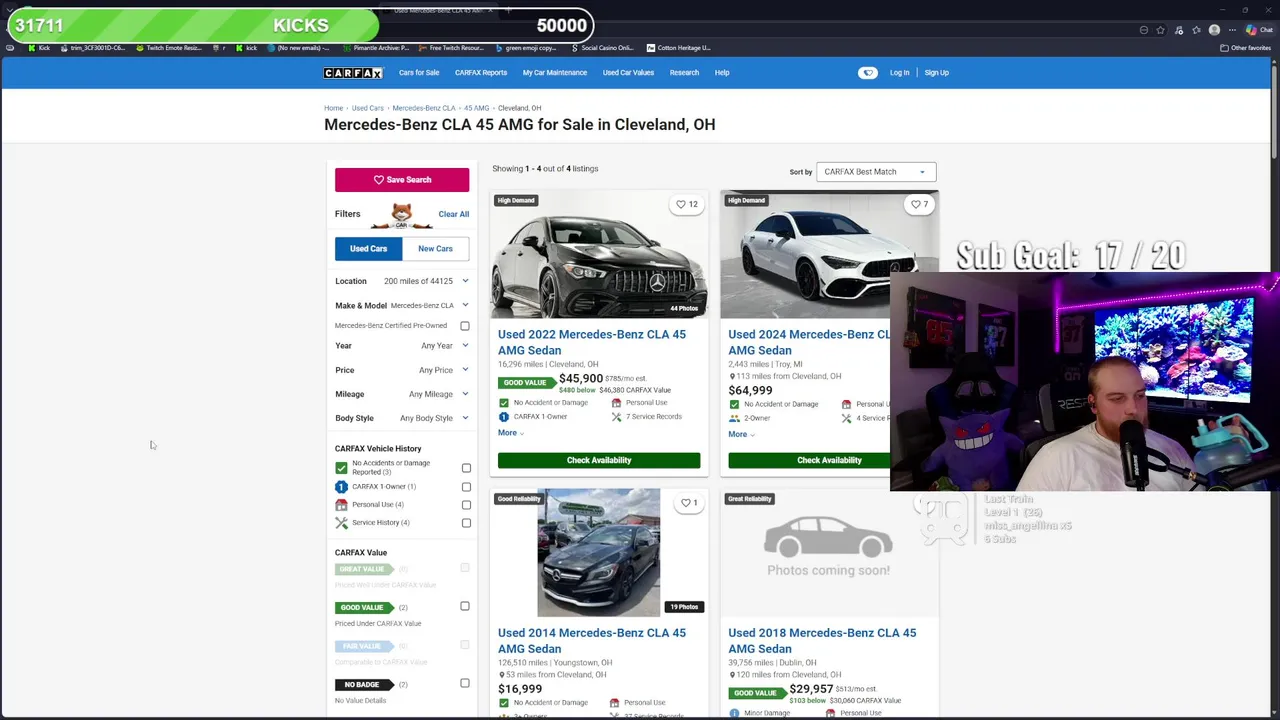Add this page to favorites star
Image resolution: width=1280 pixels, height=720 pixels.
1161,30
